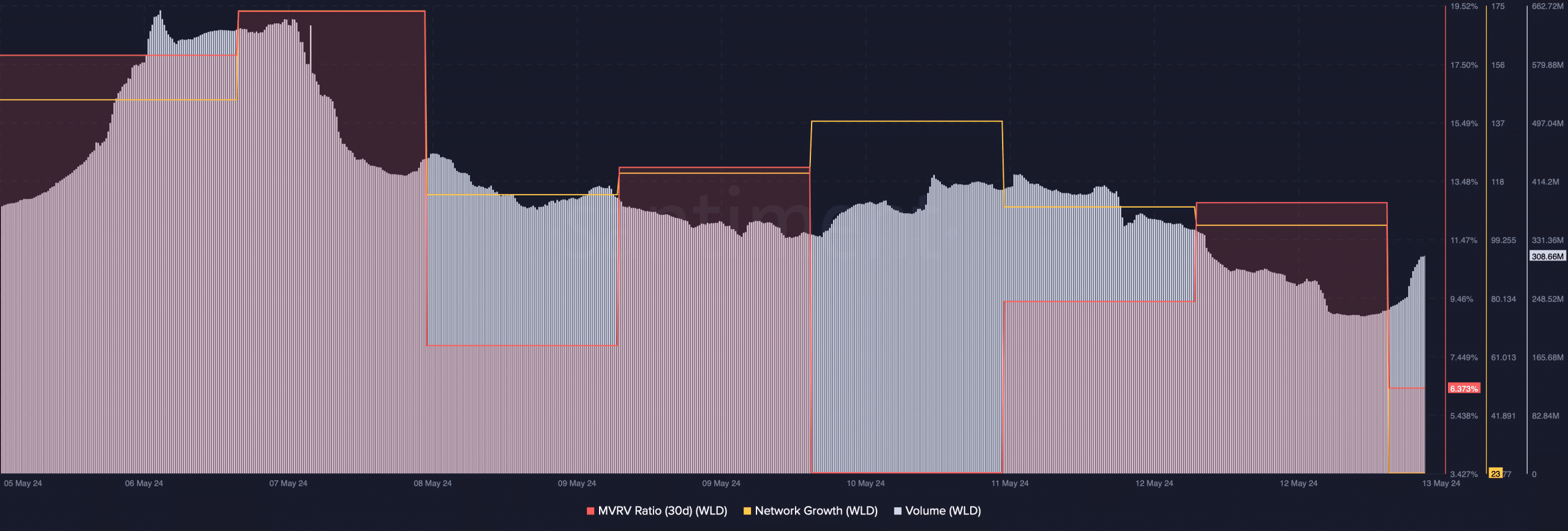This screenshot has width=1568, height=531.
Task: Click the yellow 23 network growth value badge
Action: click(1495, 473)
